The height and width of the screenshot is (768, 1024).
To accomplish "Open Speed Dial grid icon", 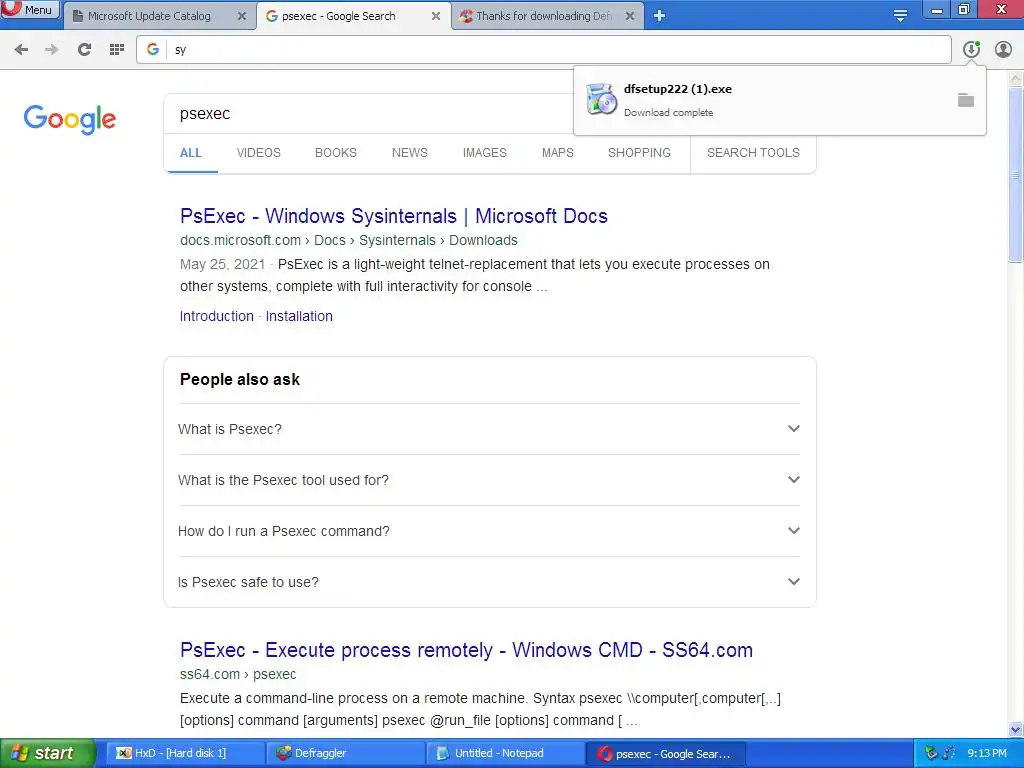I will (117, 50).
